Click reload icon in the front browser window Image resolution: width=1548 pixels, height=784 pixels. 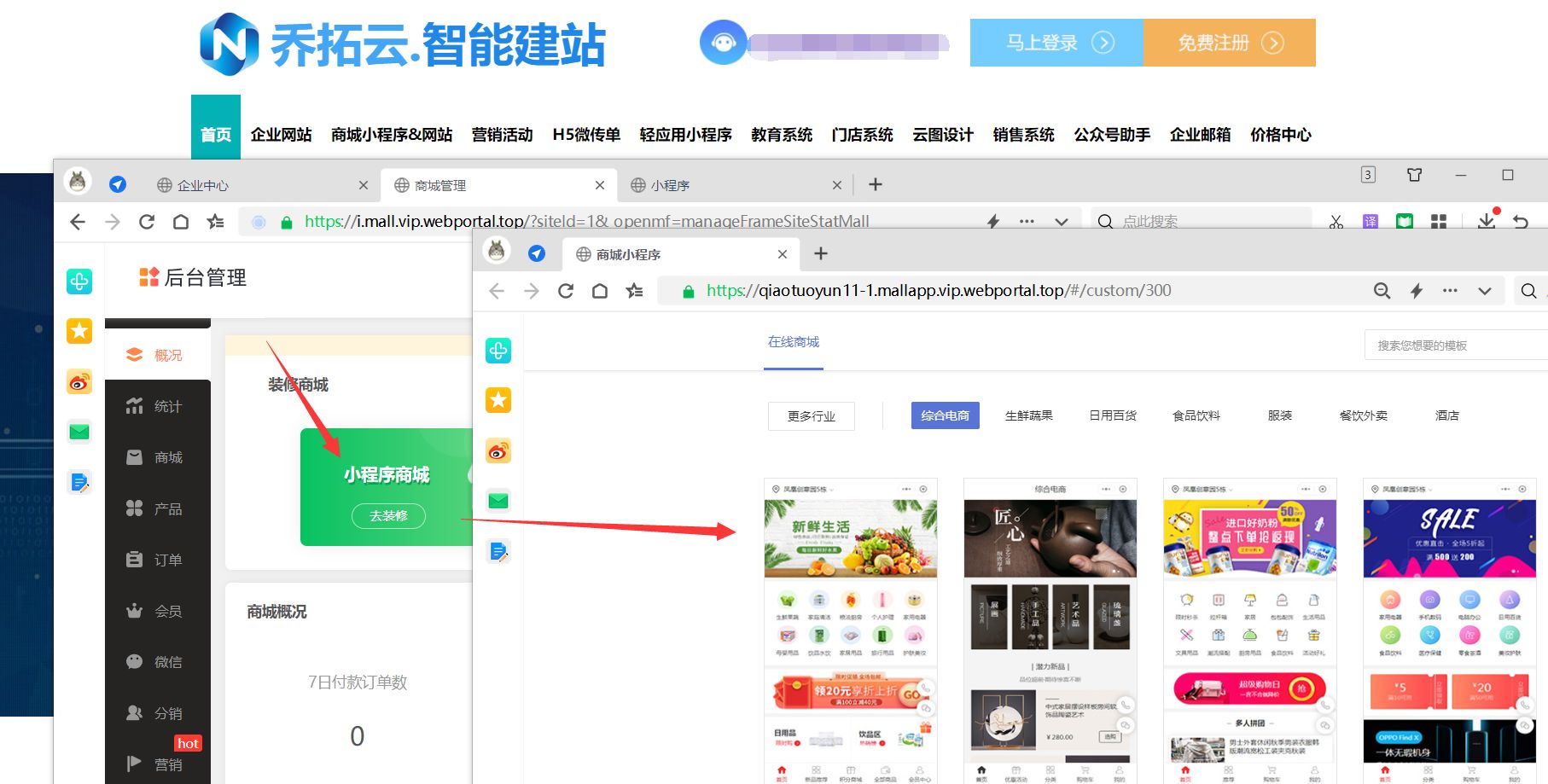coord(566,291)
